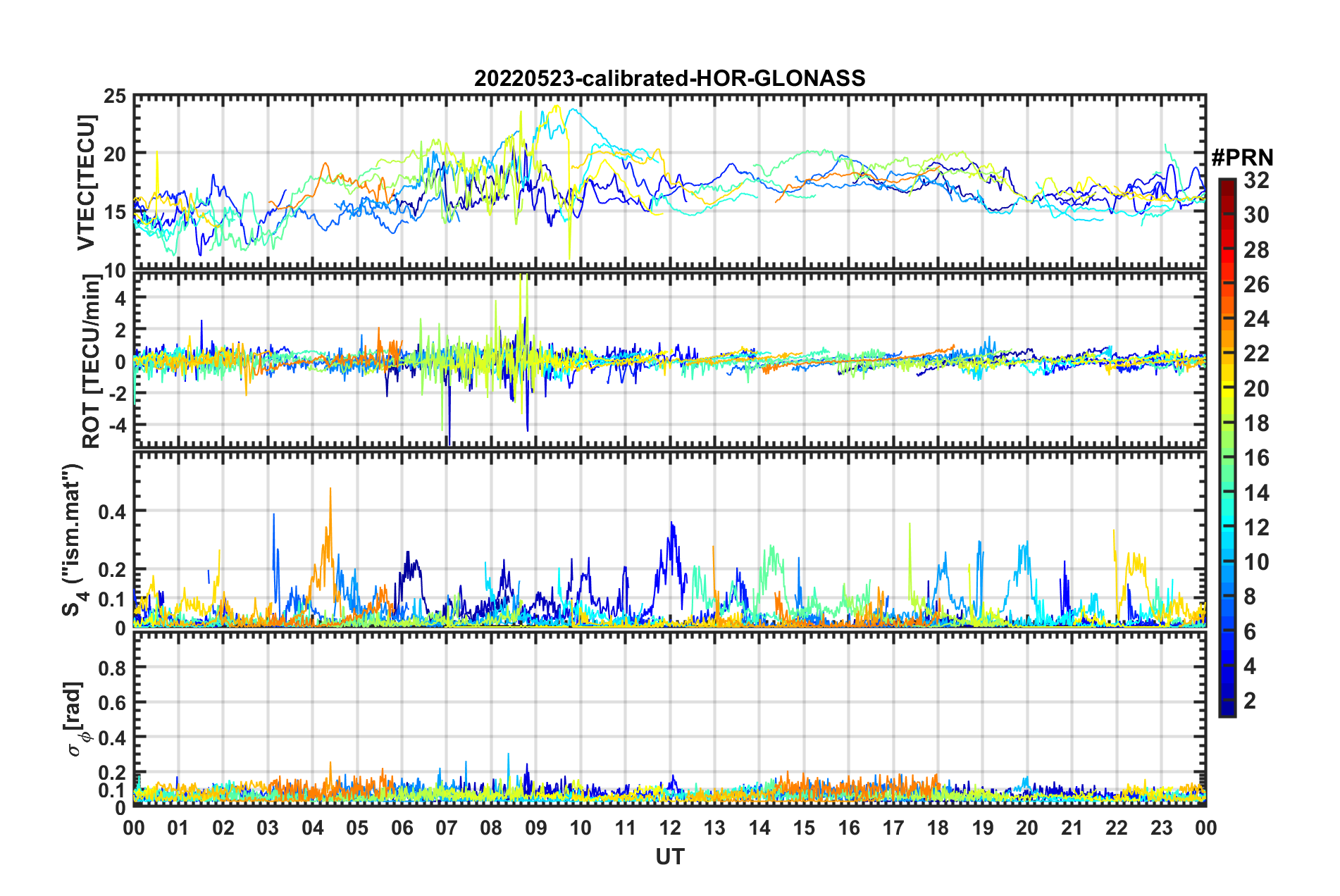Select hour 22 on the UT axis
1340x896 pixels.
(x=1117, y=828)
